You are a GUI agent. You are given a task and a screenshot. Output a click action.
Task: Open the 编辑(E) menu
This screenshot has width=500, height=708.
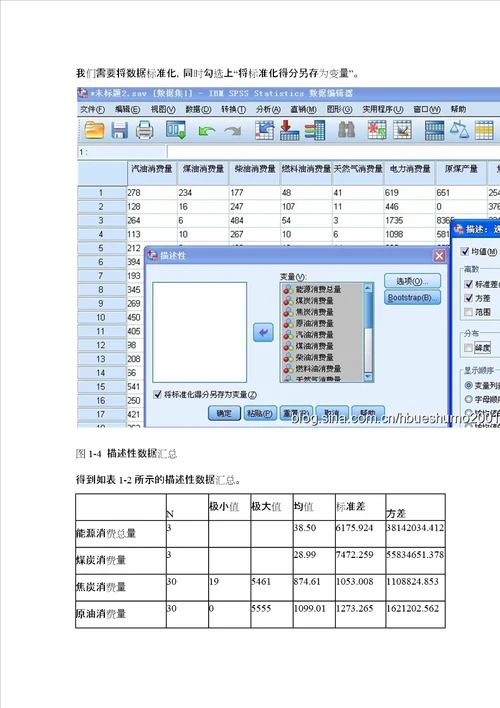[127, 109]
